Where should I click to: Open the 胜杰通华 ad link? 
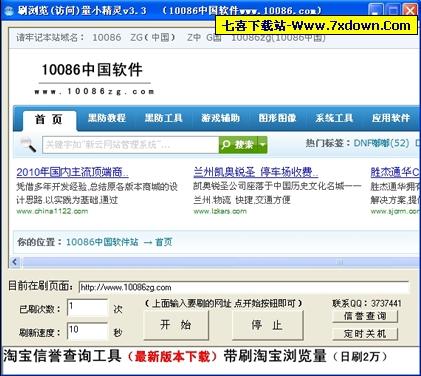click(x=395, y=172)
